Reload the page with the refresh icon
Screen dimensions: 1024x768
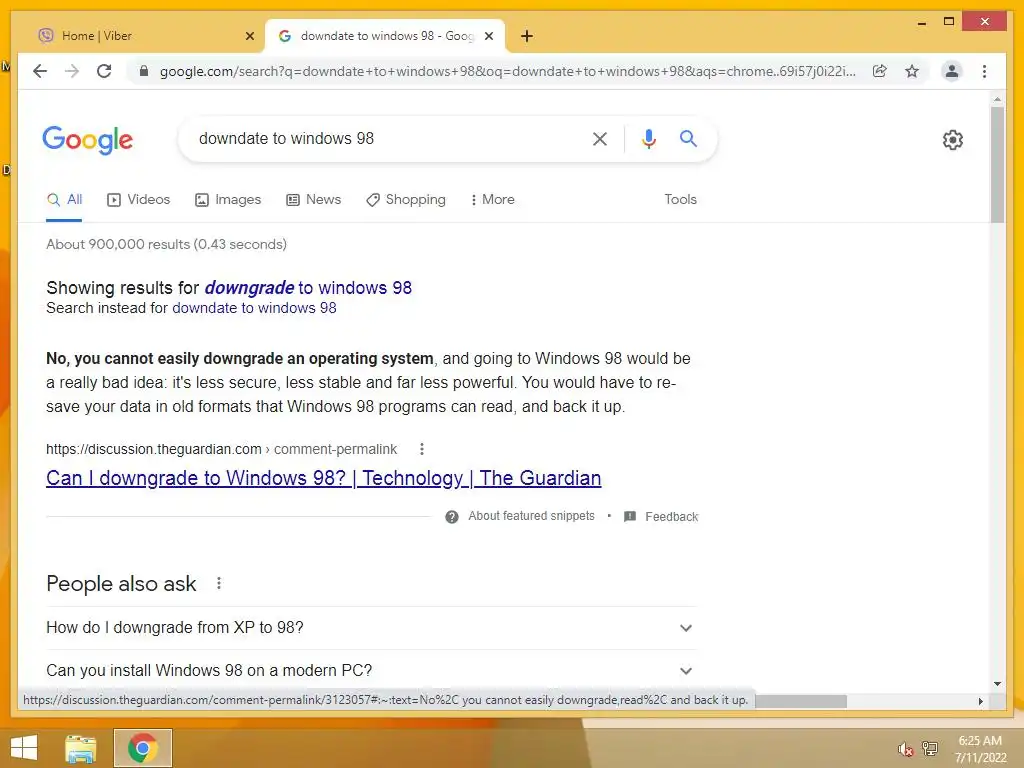(104, 71)
